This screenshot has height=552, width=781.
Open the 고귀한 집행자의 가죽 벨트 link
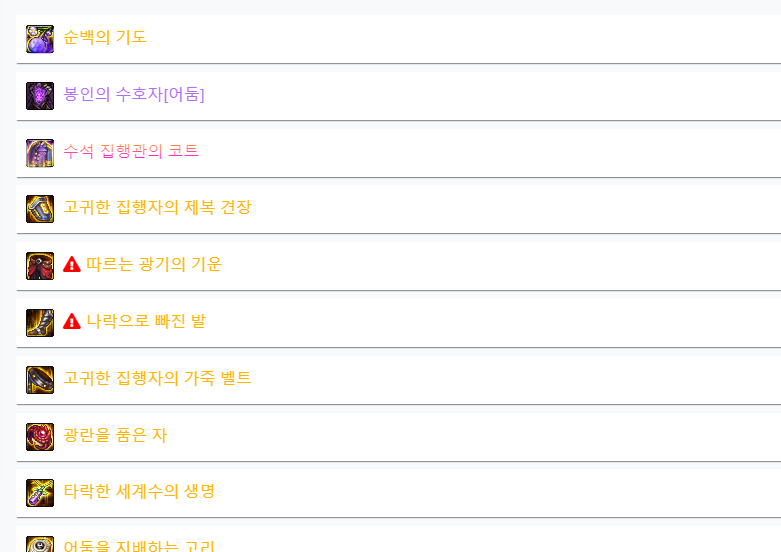(157, 378)
